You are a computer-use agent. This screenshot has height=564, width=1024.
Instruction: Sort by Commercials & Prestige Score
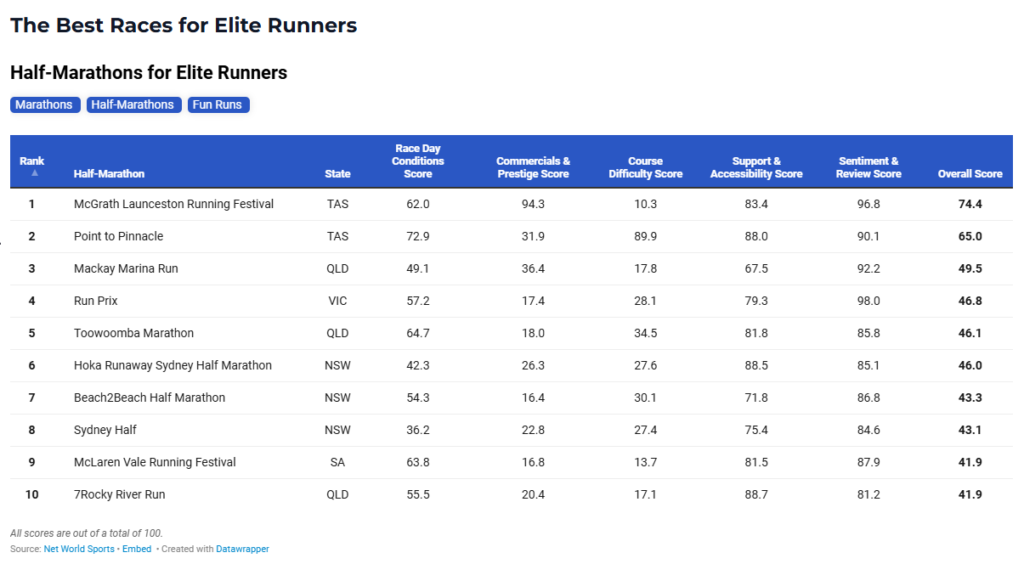click(533, 167)
